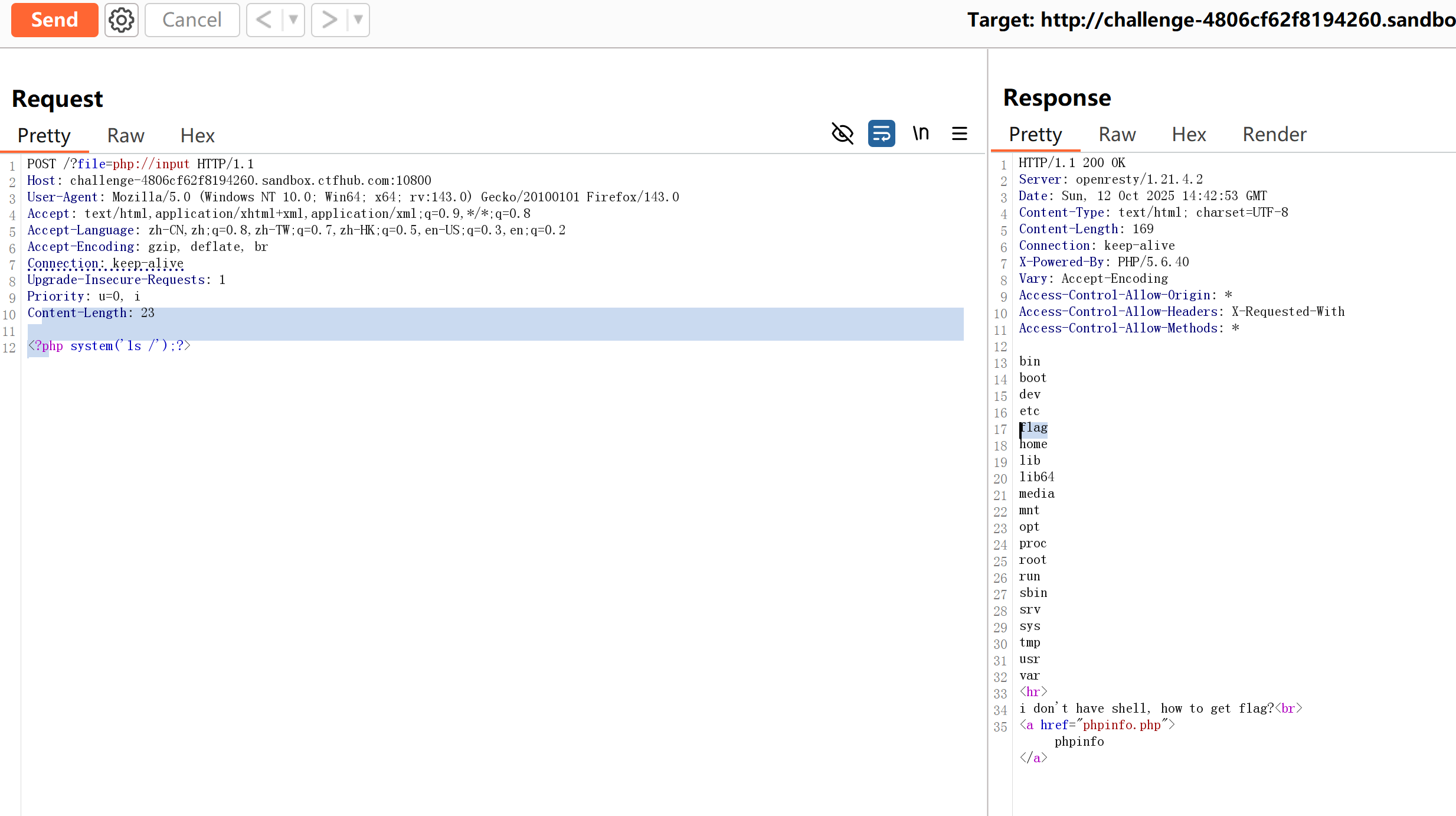Viewport: 1456px width, 816px height.
Task: Toggle show newline characters \n icon
Action: pyautogui.click(x=921, y=133)
